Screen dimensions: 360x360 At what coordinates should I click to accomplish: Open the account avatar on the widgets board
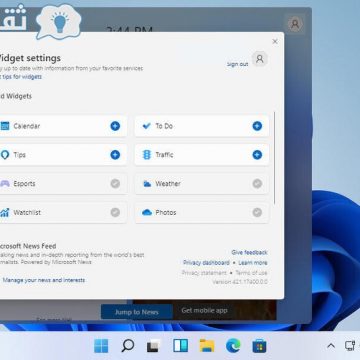[295, 24]
